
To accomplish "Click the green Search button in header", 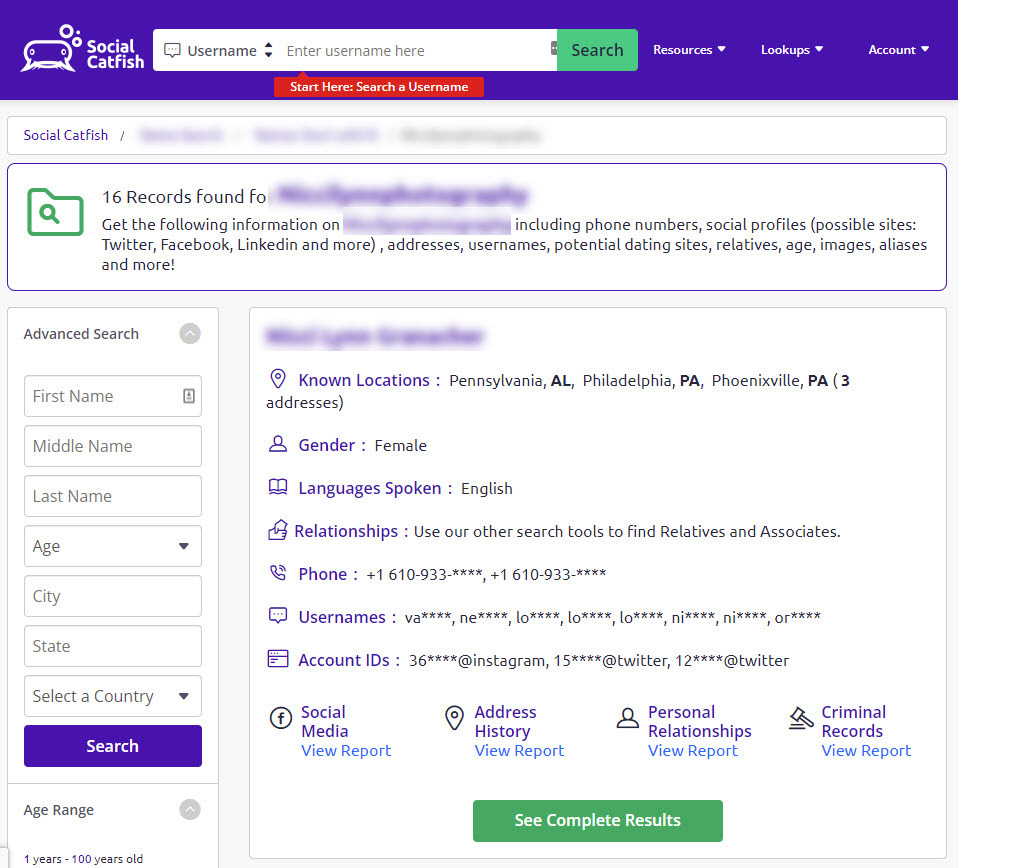I will click(597, 50).
